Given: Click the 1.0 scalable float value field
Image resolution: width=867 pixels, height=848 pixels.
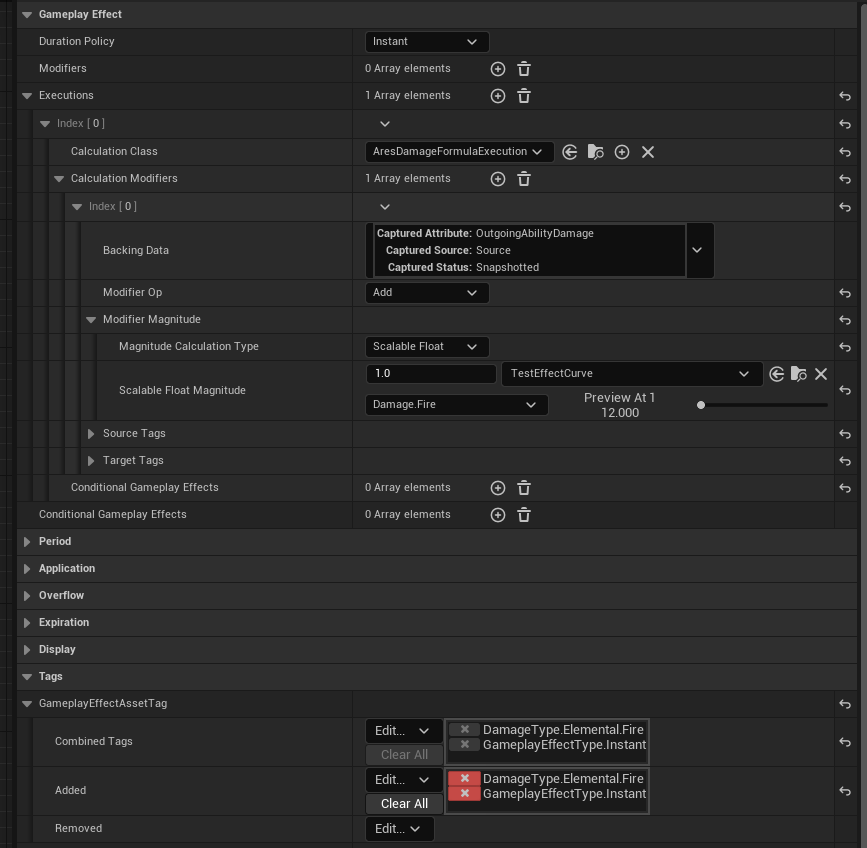Looking at the screenshot, I should click(431, 374).
